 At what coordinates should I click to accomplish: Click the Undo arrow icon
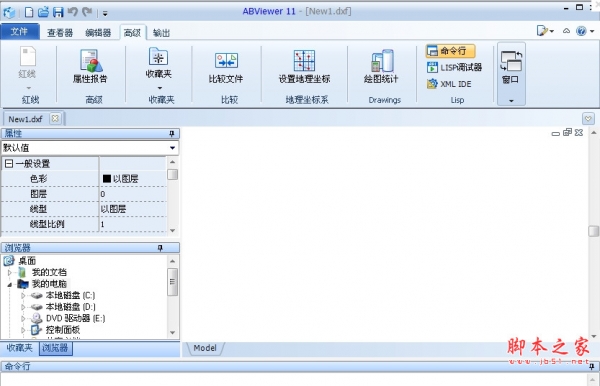(x=73, y=12)
